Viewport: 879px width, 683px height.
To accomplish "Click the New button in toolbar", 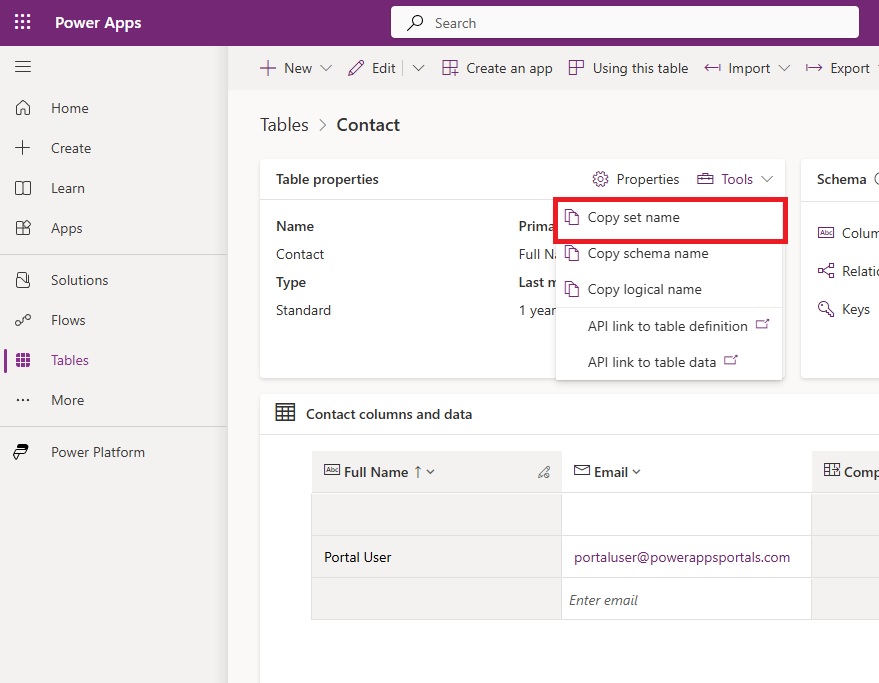I will (286, 68).
